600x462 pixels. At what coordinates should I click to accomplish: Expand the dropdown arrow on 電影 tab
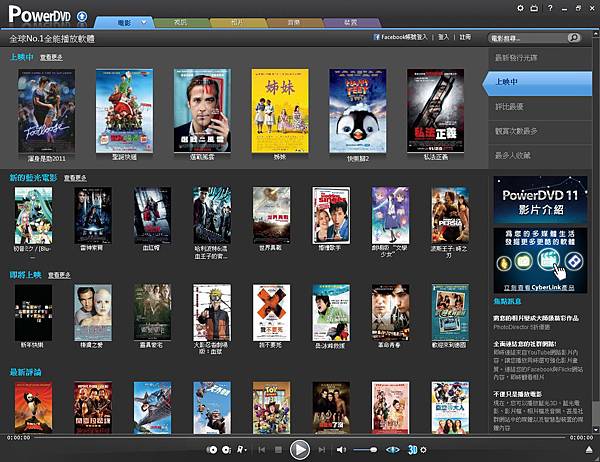point(144,22)
